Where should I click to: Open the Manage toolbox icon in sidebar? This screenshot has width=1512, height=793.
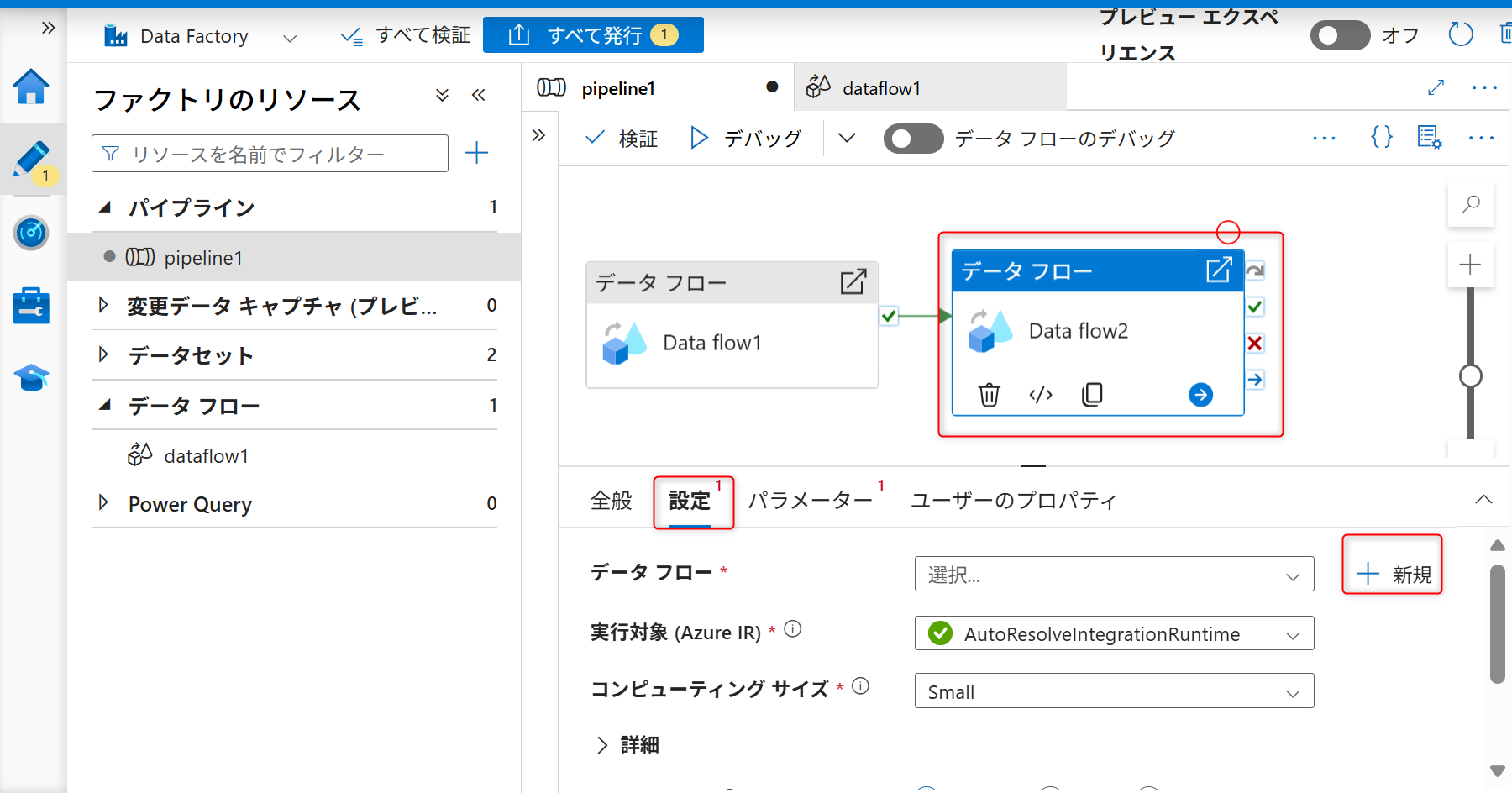pos(31,306)
